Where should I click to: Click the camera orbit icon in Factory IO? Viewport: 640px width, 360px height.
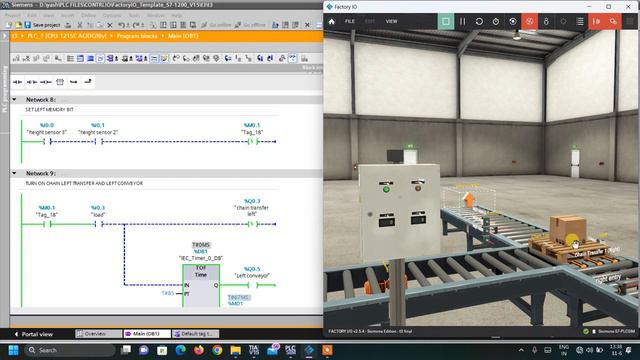[x=513, y=21]
